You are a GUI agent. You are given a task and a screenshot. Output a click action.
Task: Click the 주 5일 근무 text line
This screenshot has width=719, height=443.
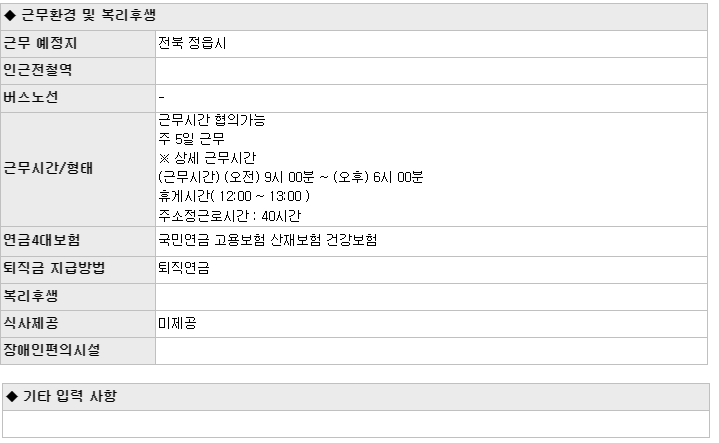point(192,139)
